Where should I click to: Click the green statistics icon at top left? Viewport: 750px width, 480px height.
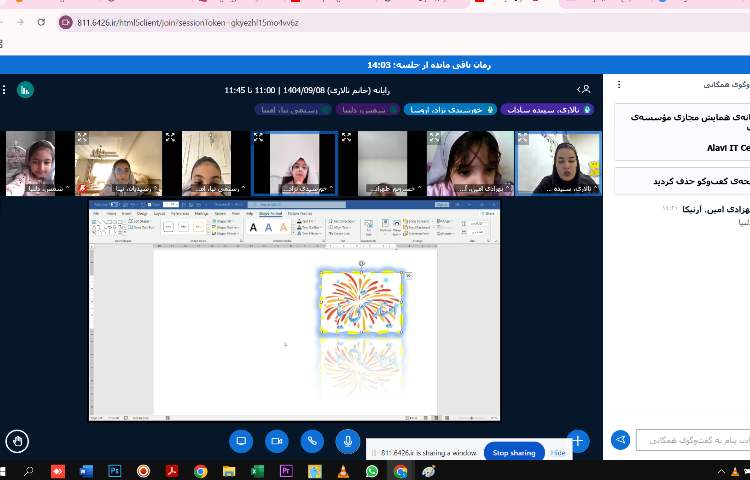coord(25,89)
